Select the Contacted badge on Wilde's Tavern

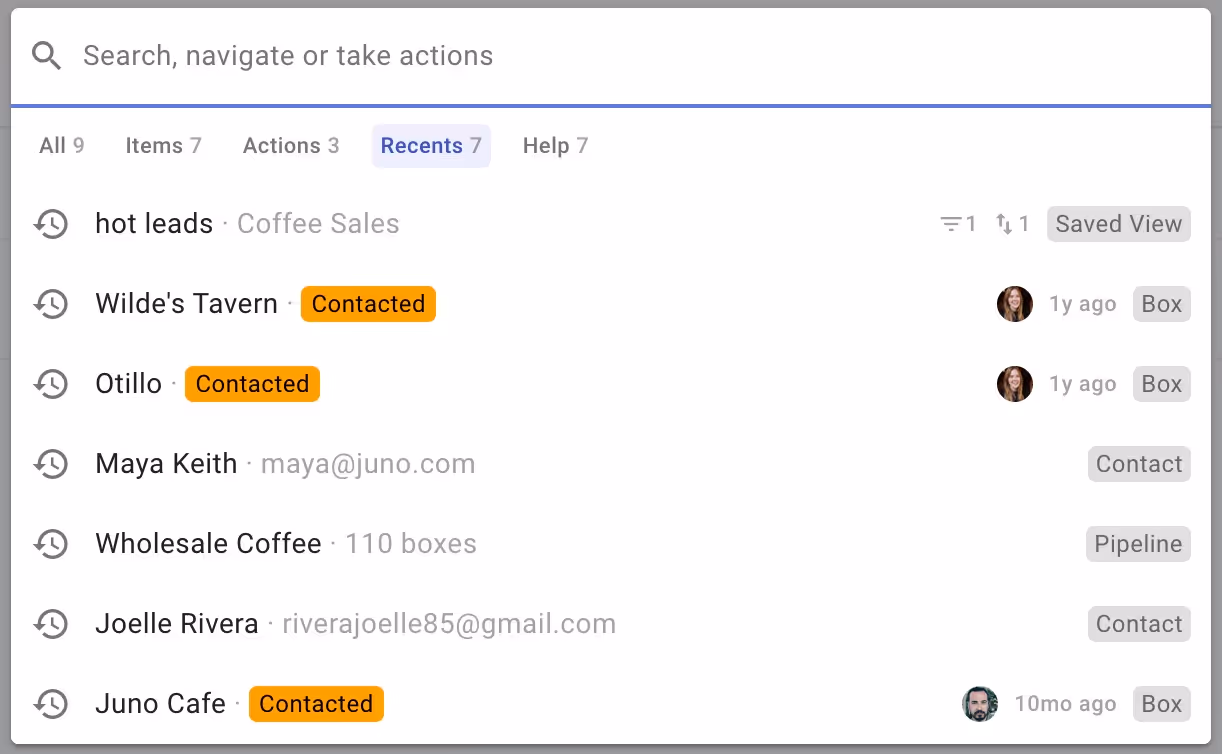coord(368,304)
